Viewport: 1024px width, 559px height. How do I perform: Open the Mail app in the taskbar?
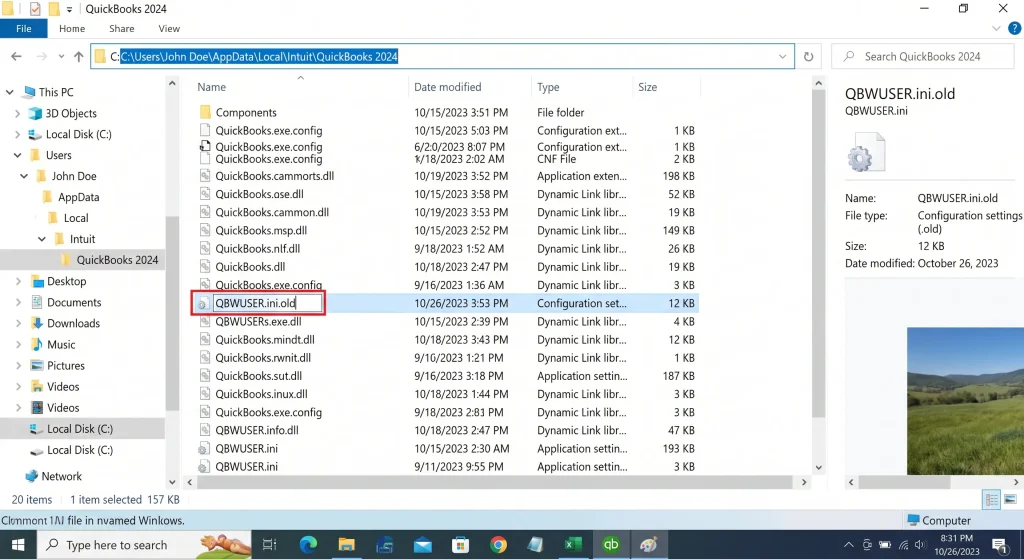[x=423, y=545]
